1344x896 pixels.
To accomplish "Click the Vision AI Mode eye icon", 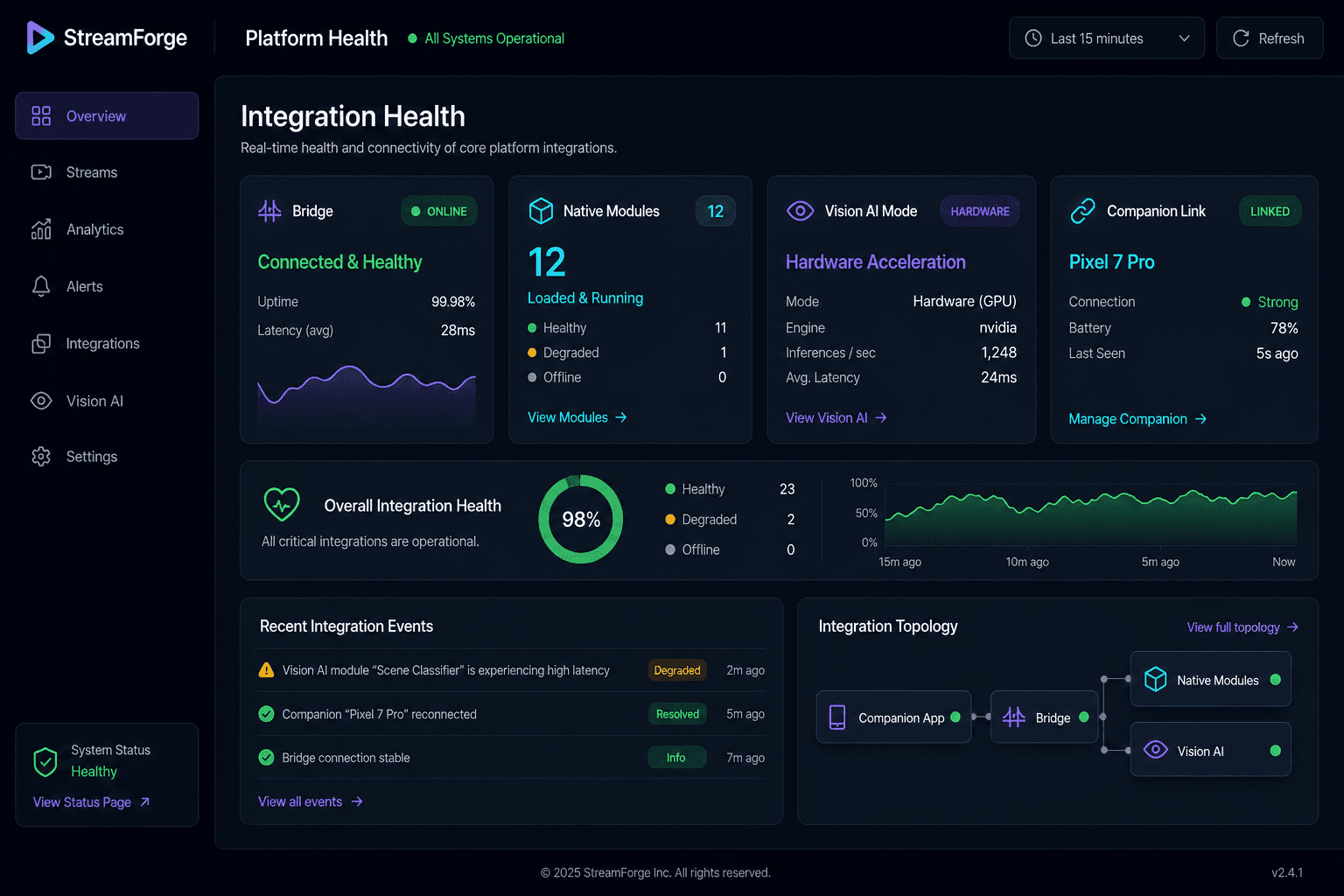I will click(x=800, y=211).
